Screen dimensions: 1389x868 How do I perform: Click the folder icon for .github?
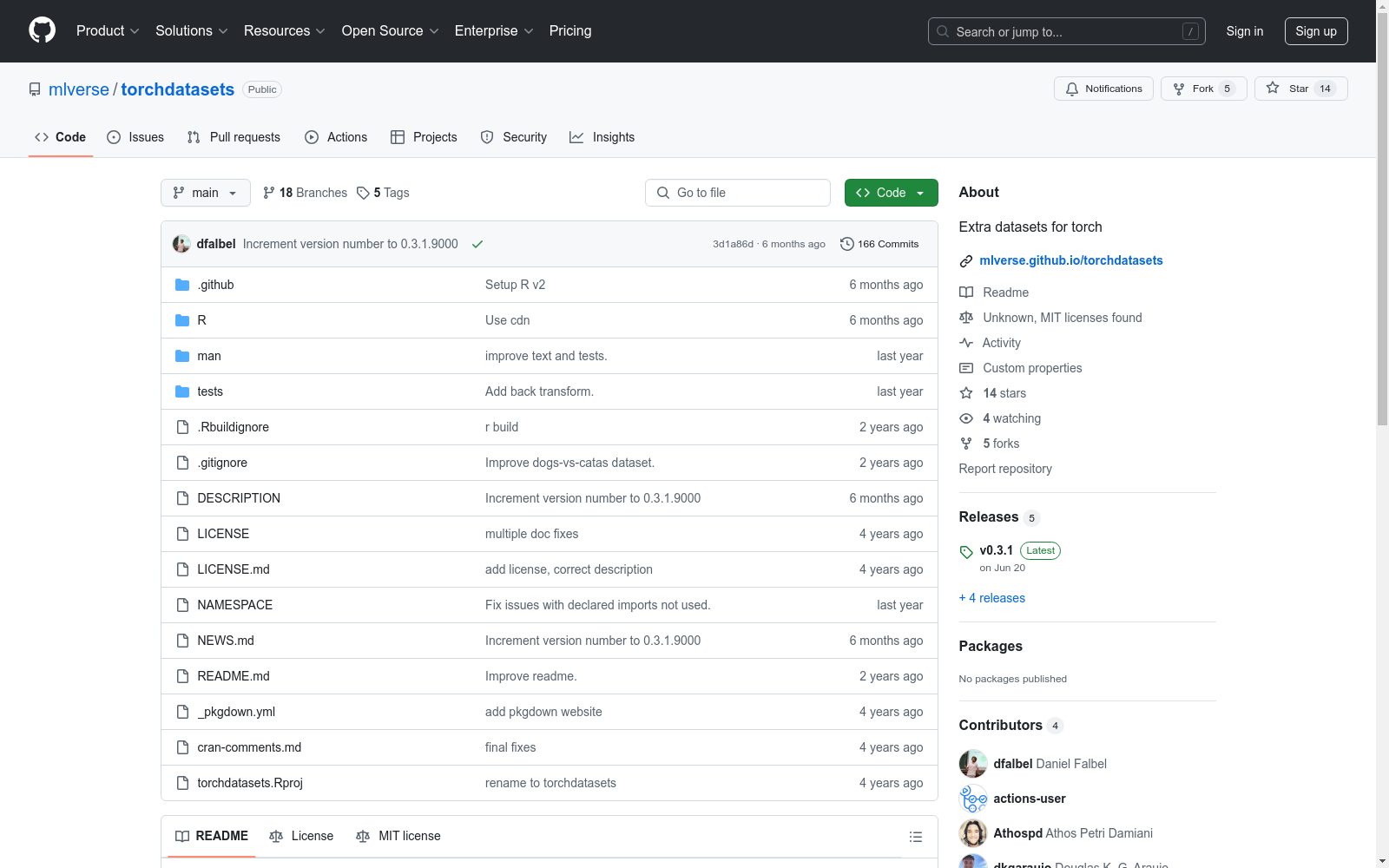(182, 285)
